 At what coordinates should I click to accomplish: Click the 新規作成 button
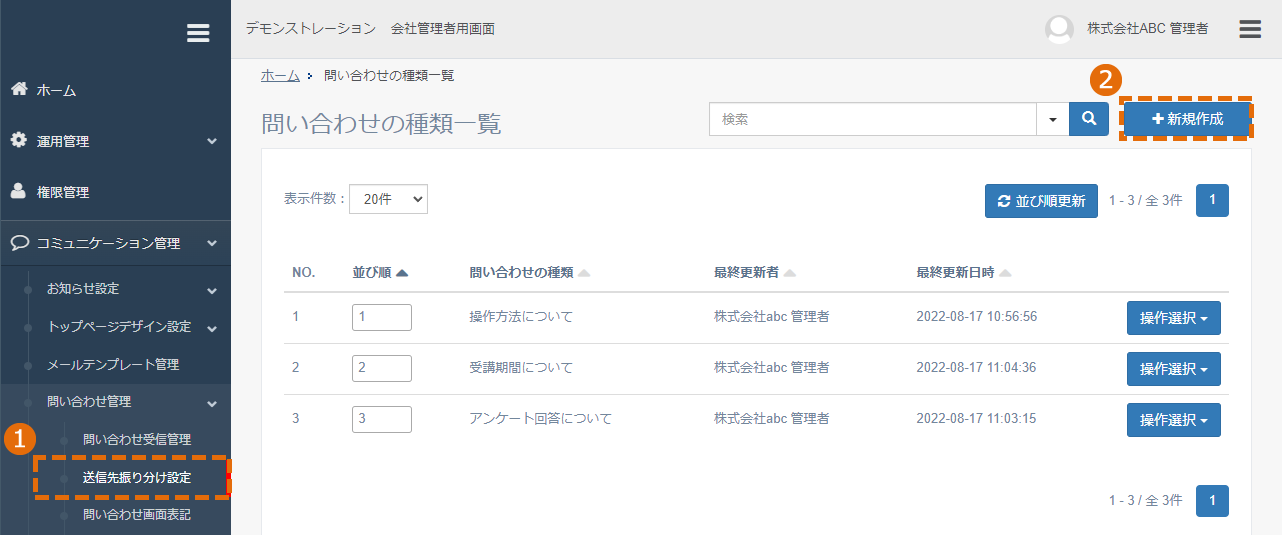pyautogui.click(x=1187, y=119)
